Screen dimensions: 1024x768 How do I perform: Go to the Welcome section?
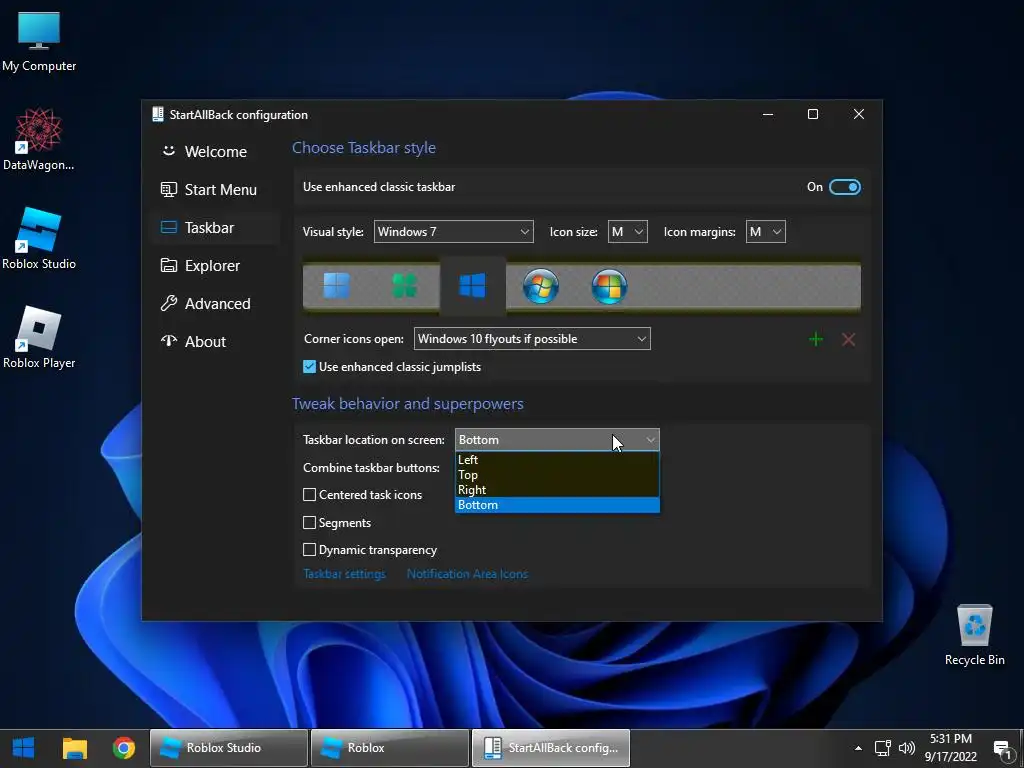[215, 152]
